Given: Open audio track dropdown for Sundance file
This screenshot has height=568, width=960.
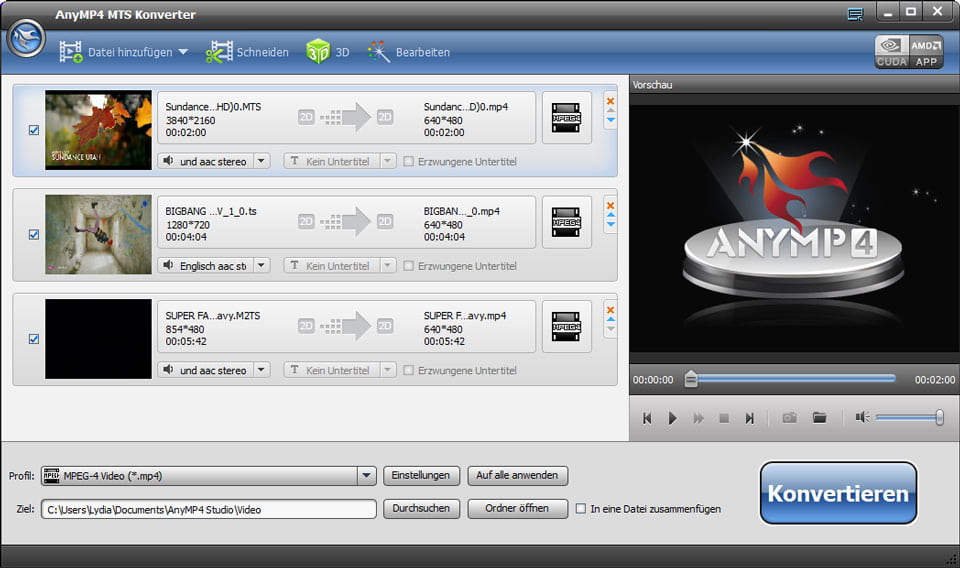Looking at the screenshot, I should pos(261,161).
